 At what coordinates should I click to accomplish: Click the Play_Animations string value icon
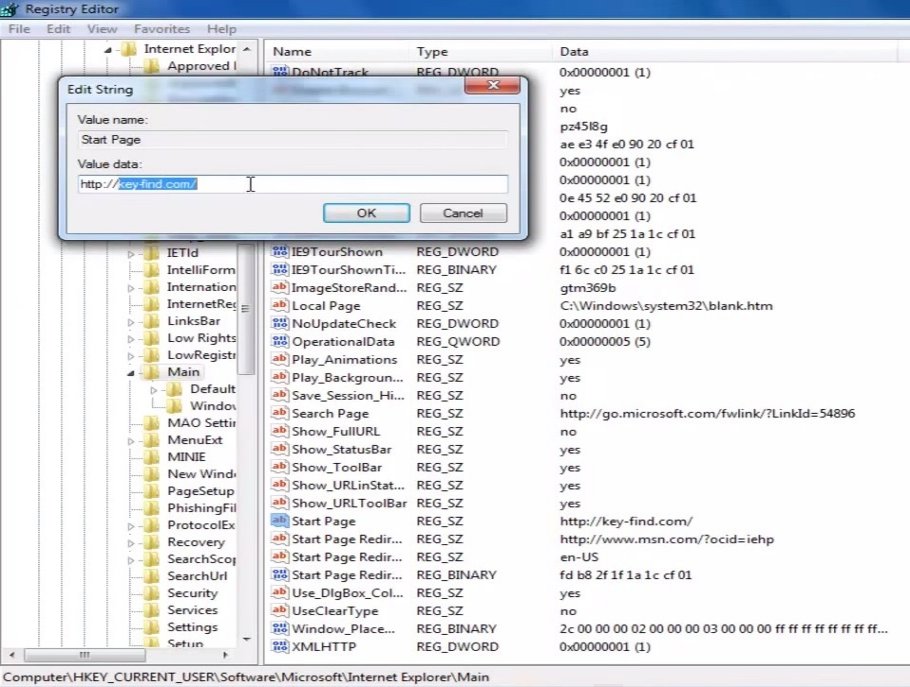point(280,359)
